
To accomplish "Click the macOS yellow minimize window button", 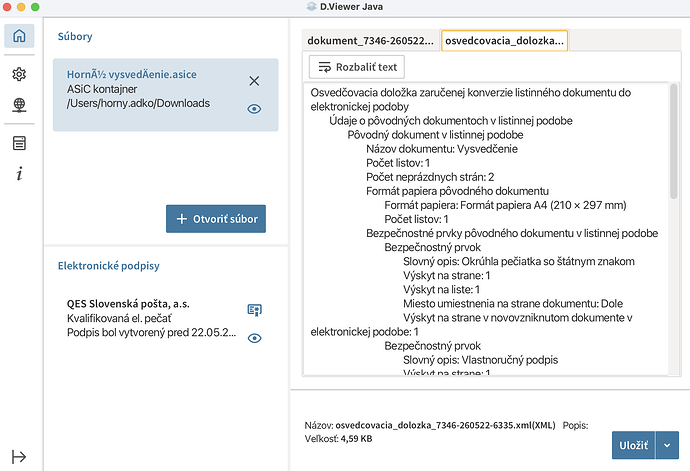I will point(21,7).
